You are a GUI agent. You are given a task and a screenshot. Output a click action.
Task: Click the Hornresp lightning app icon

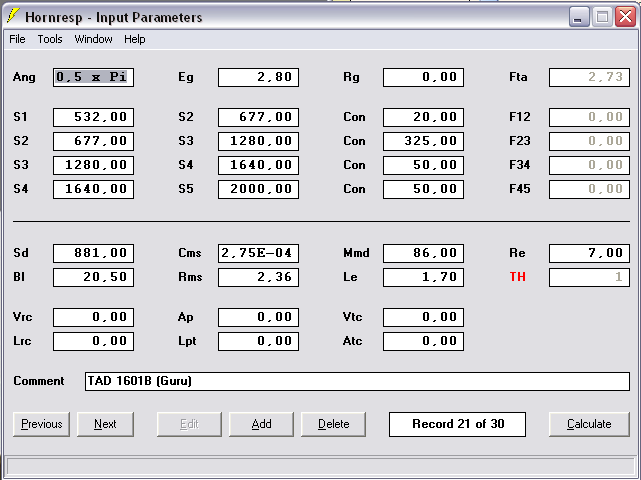coord(13,16)
